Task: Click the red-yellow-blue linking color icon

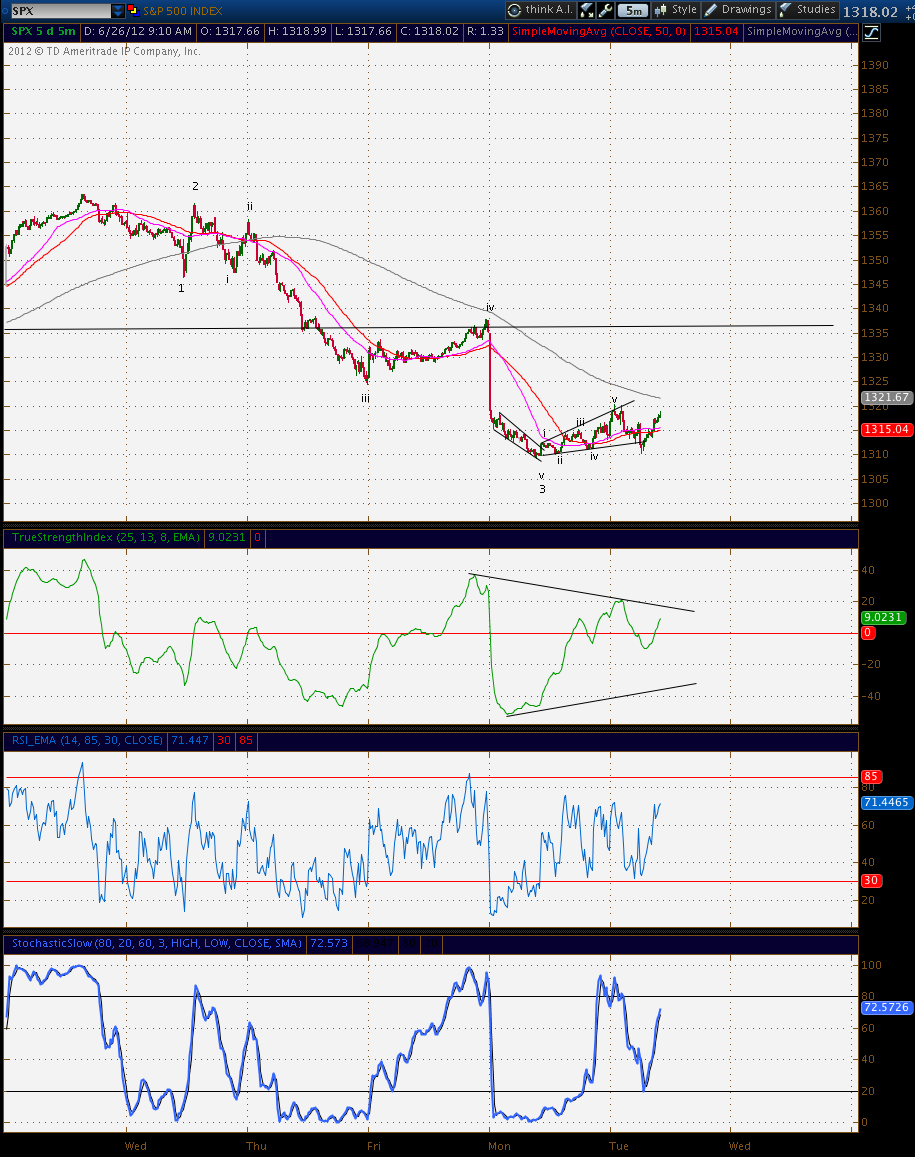Action: pyautogui.click(x=133, y=10)
